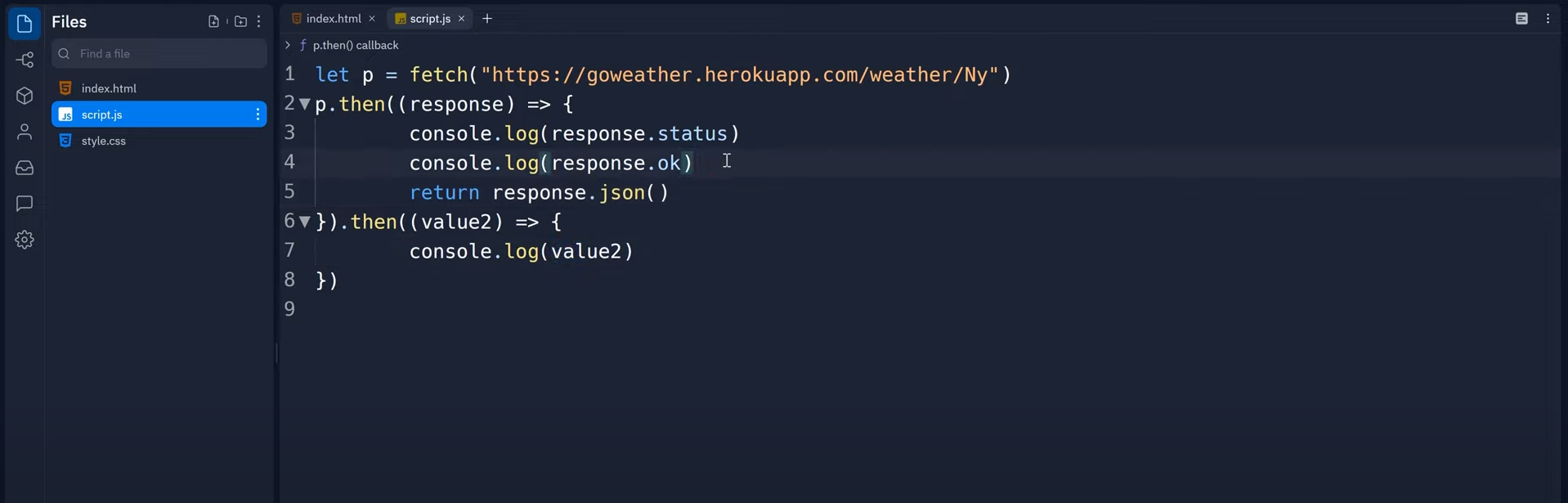1568x503 pixels.
Task: Click the Find a file search field
Action: pos(159,53)
